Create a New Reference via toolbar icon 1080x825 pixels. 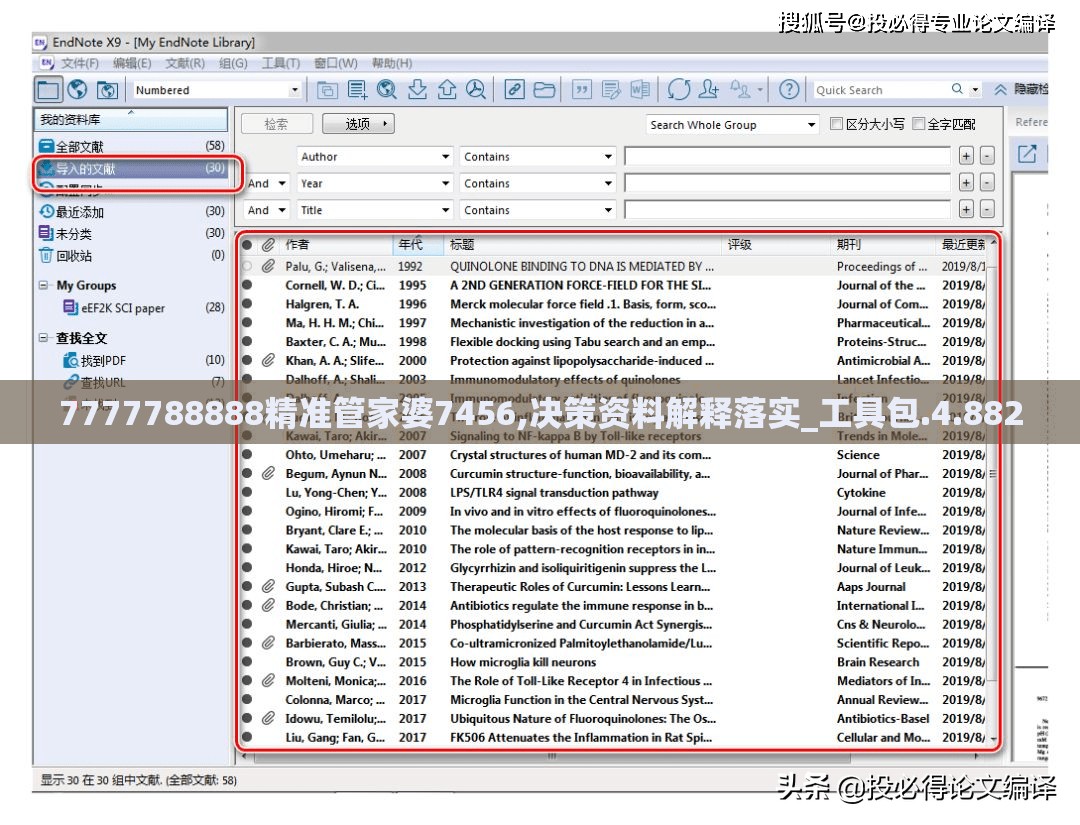click(357, 90)
